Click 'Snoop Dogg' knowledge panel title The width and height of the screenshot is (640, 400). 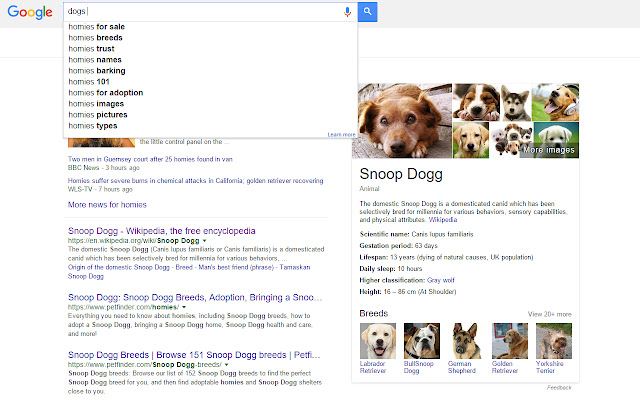coord(401,174)
